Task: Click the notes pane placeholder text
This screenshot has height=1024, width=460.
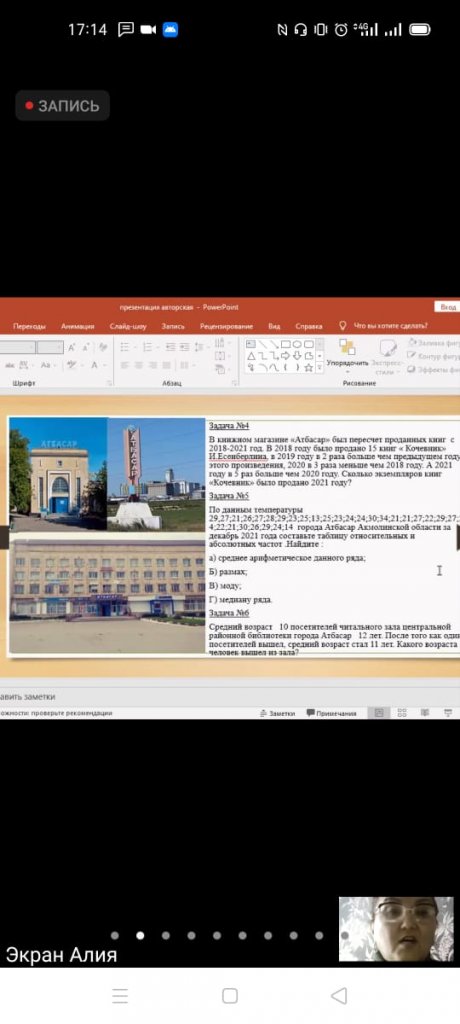Action: (27, 697)
